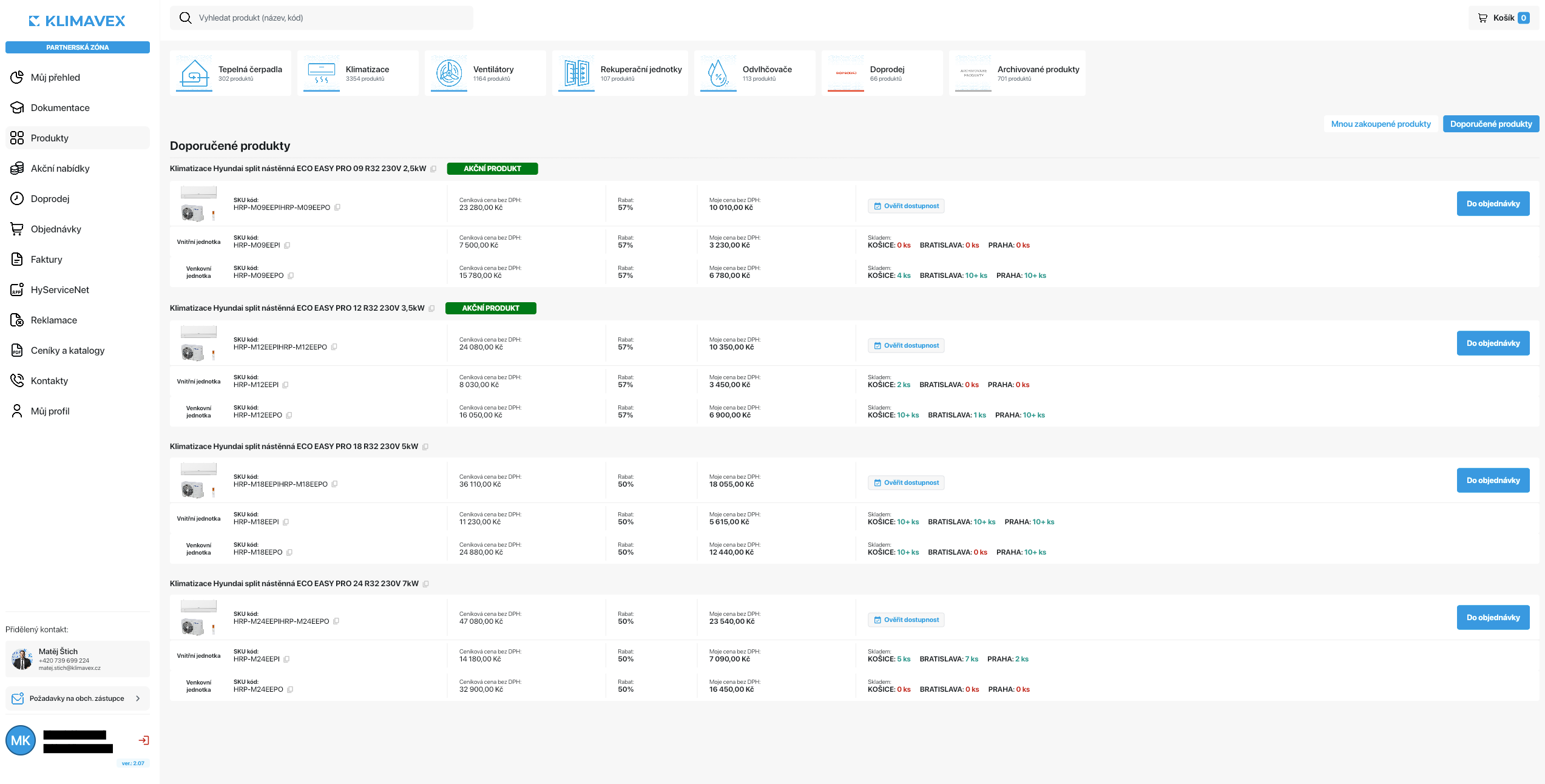This screenshot has width=1545, height=784.
Task: Open Můj přehled in the sidebar
Action: click(x=78, y=78)
